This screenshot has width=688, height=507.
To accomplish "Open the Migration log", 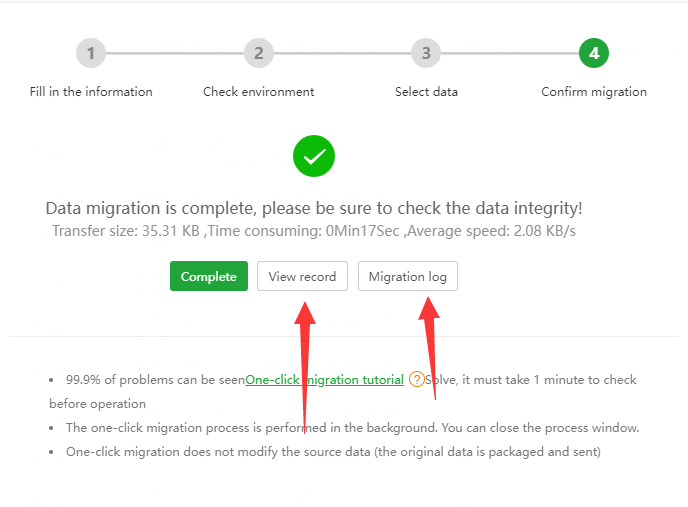I will click(x=408, y=277).
